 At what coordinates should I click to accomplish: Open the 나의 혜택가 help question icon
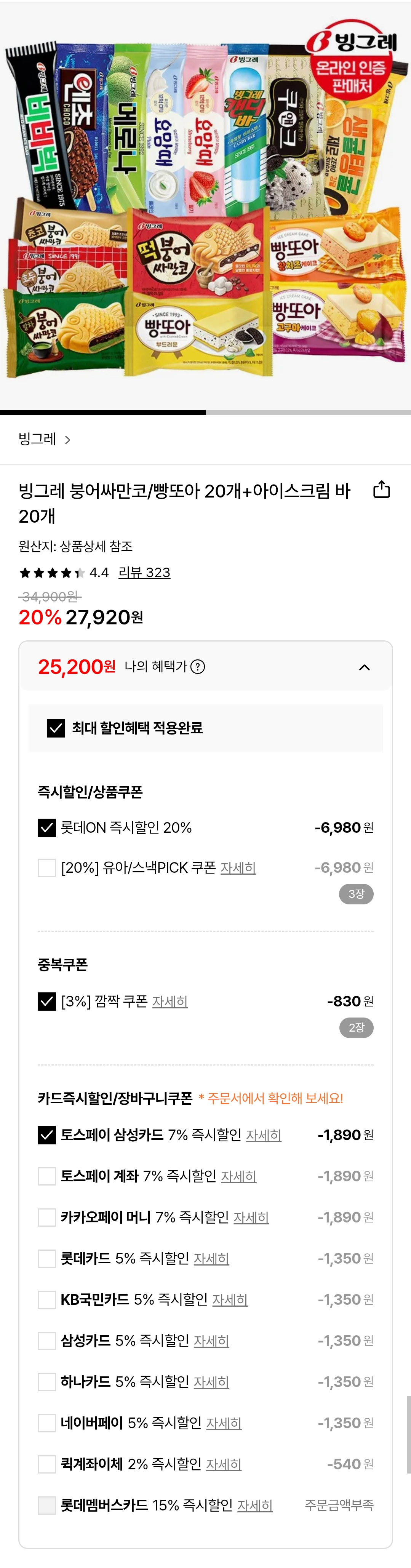(198, 667)
